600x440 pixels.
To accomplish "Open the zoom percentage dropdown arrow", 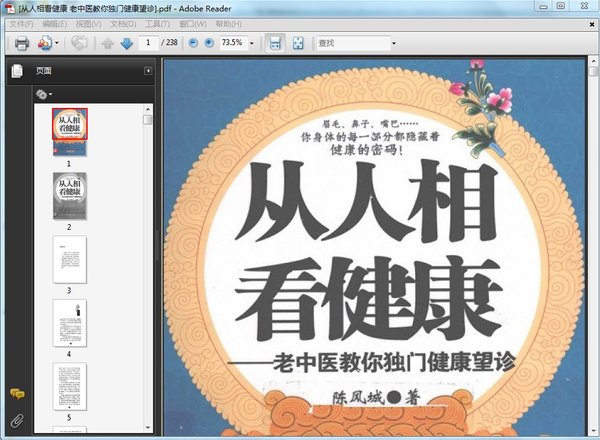I will 252,43.
